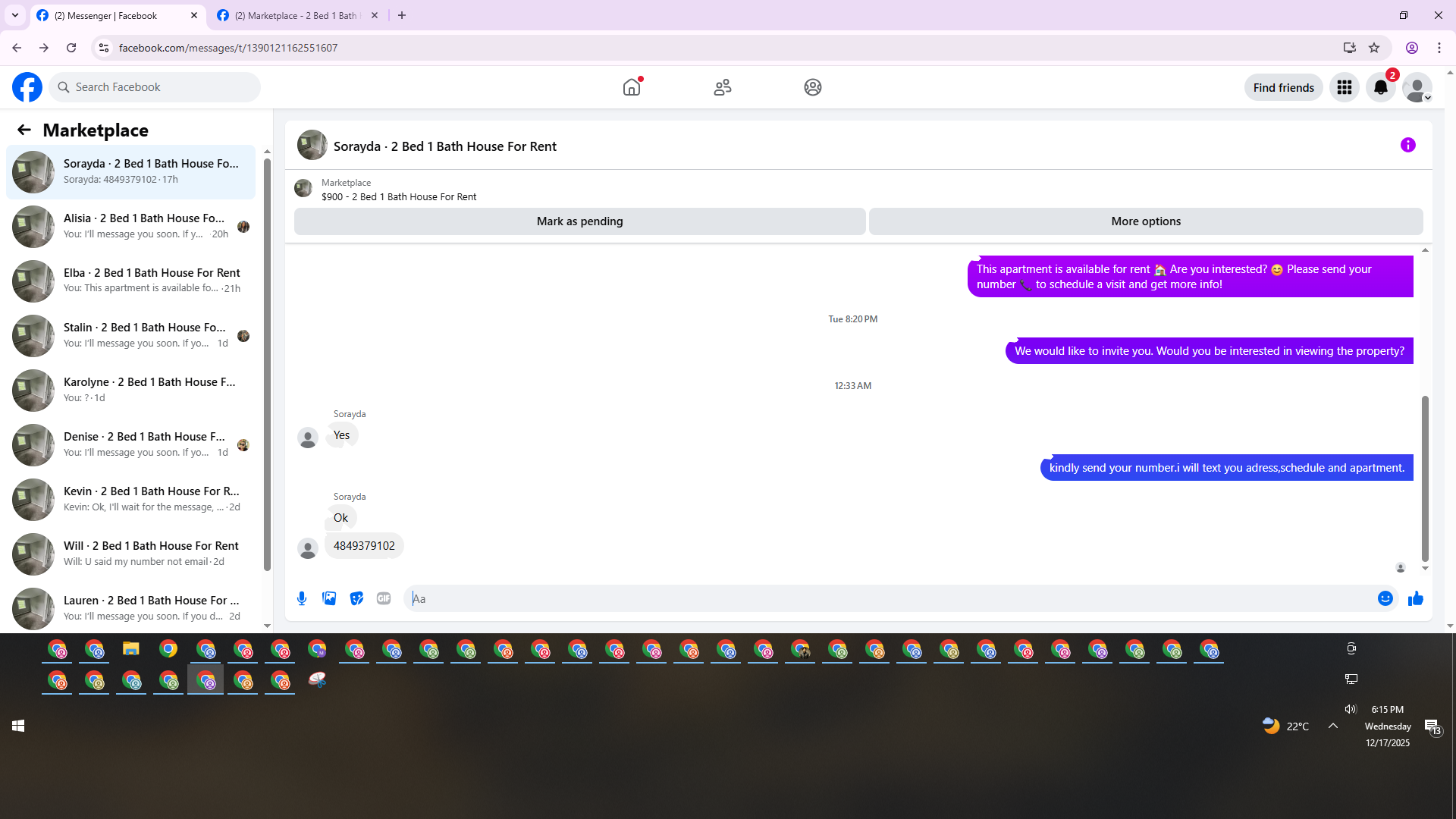Click the chat message scrollbar
This screenshot has height=819, width=1456.
click(x=1424, y=478)
